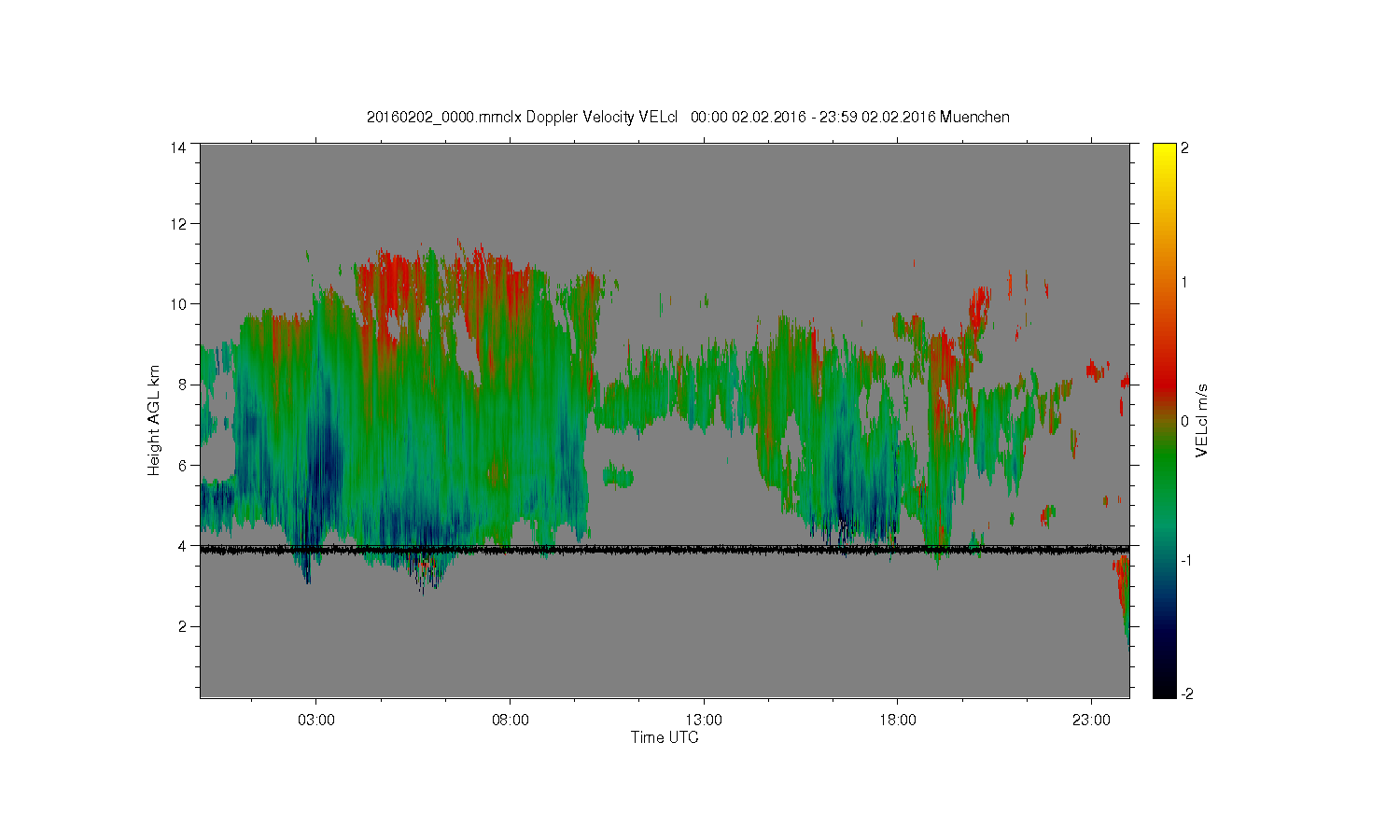Click the plot title starting with 20160202_0000.mmclx
The image size is (1400, 840).
pyautogui.click(x=688, y=117)
